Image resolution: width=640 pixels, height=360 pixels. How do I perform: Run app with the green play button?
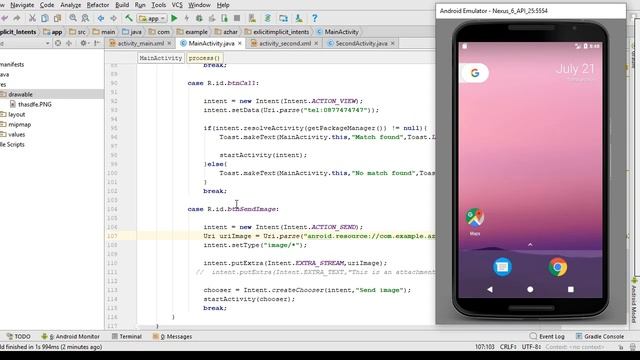(x=174, y=18)
